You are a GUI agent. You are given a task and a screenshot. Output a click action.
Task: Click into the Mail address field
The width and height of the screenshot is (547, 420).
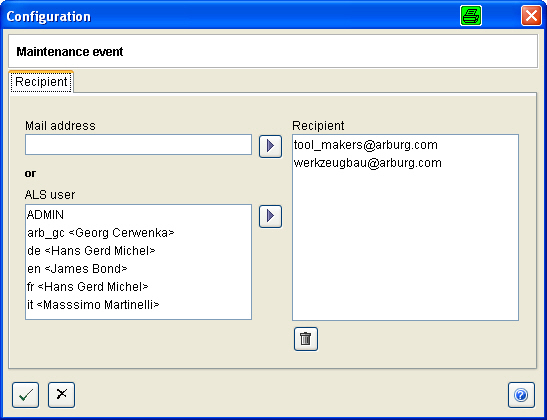(x=138, y=144)
